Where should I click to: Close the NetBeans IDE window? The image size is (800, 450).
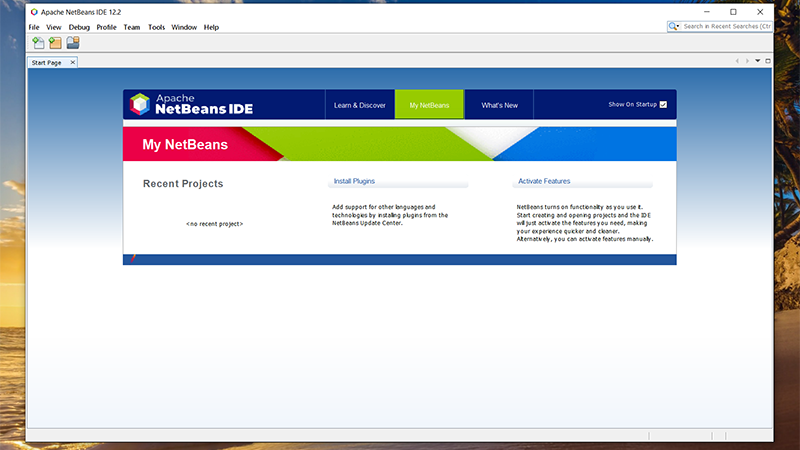tap(760, 12)
